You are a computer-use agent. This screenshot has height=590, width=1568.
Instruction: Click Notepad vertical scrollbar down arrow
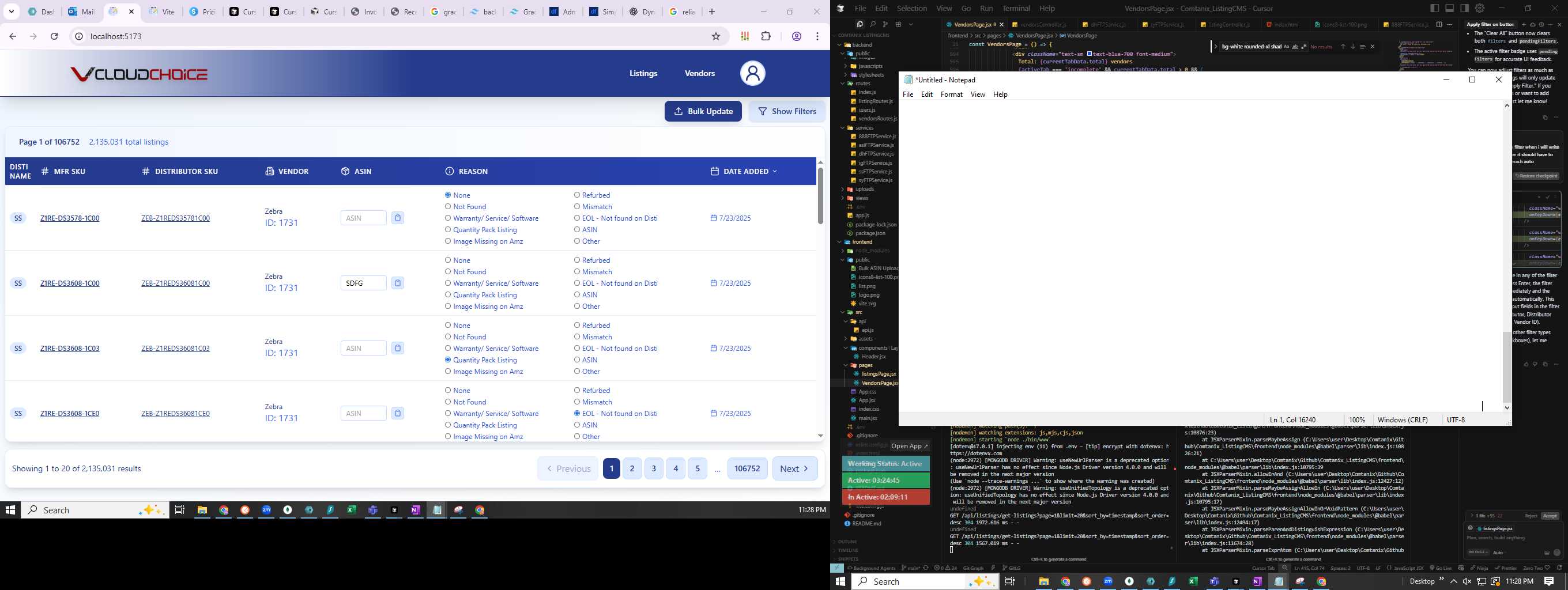(1506, 408)
